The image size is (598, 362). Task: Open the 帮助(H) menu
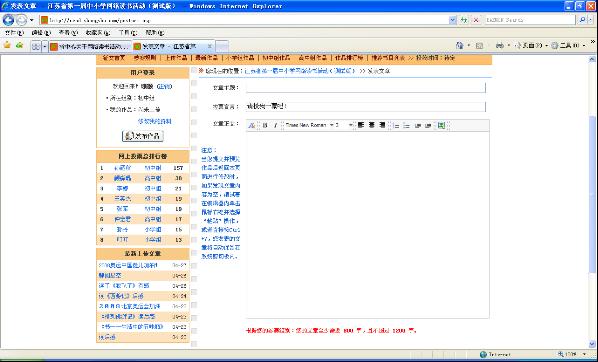[155, 33]
